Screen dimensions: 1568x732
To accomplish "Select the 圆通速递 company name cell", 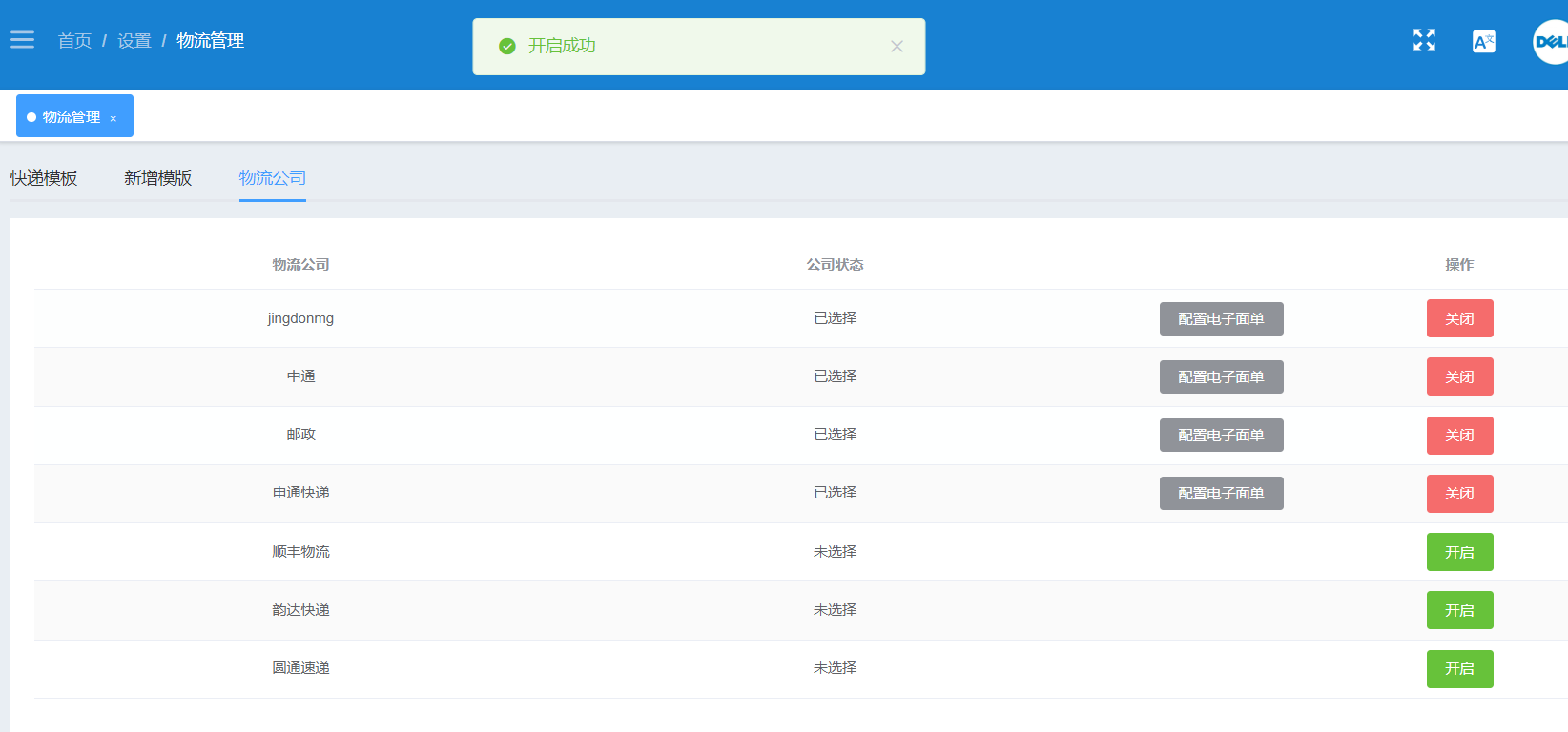I will (301, 668).
